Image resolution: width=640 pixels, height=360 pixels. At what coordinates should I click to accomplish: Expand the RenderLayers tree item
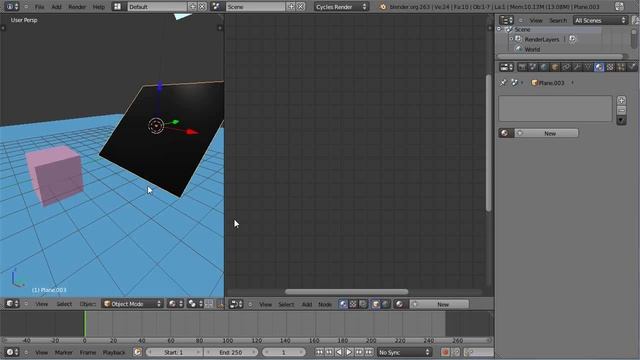point(511,39)
